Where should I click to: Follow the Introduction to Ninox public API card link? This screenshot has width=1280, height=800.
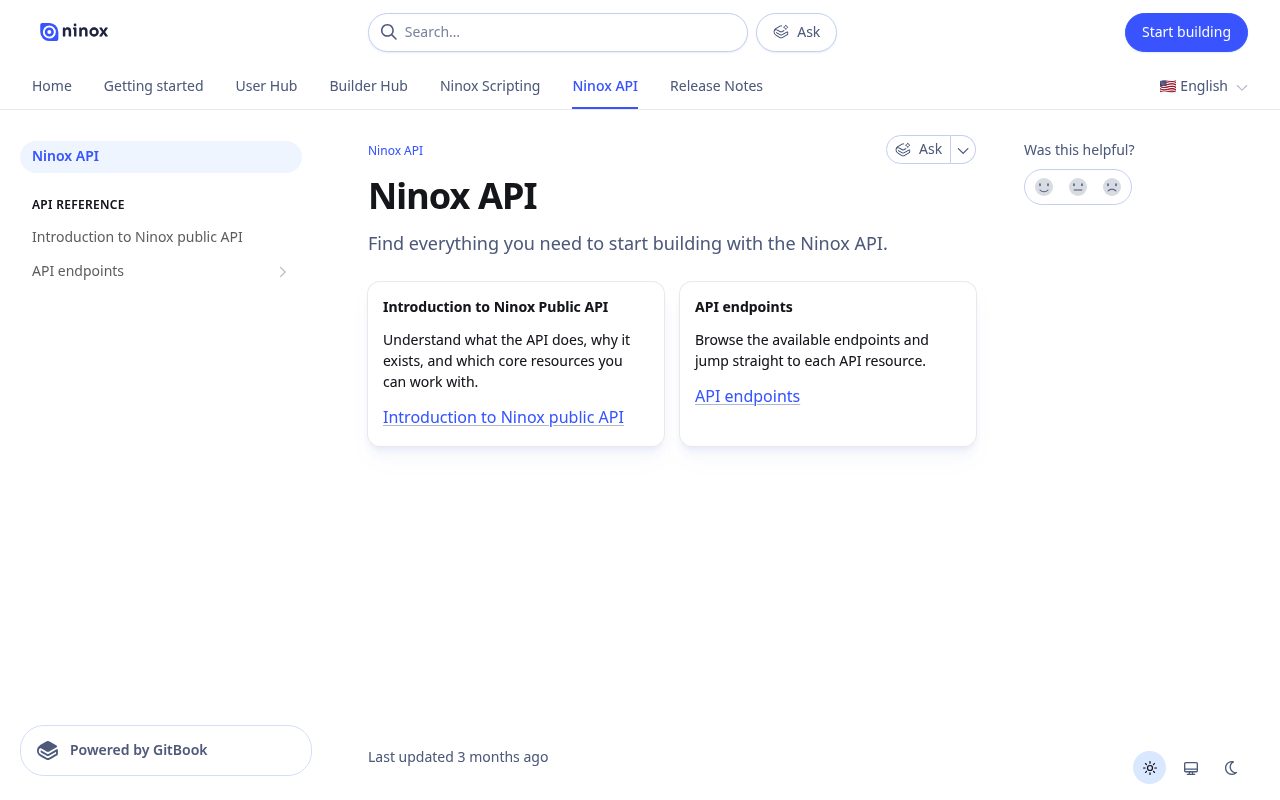point(503,418)
